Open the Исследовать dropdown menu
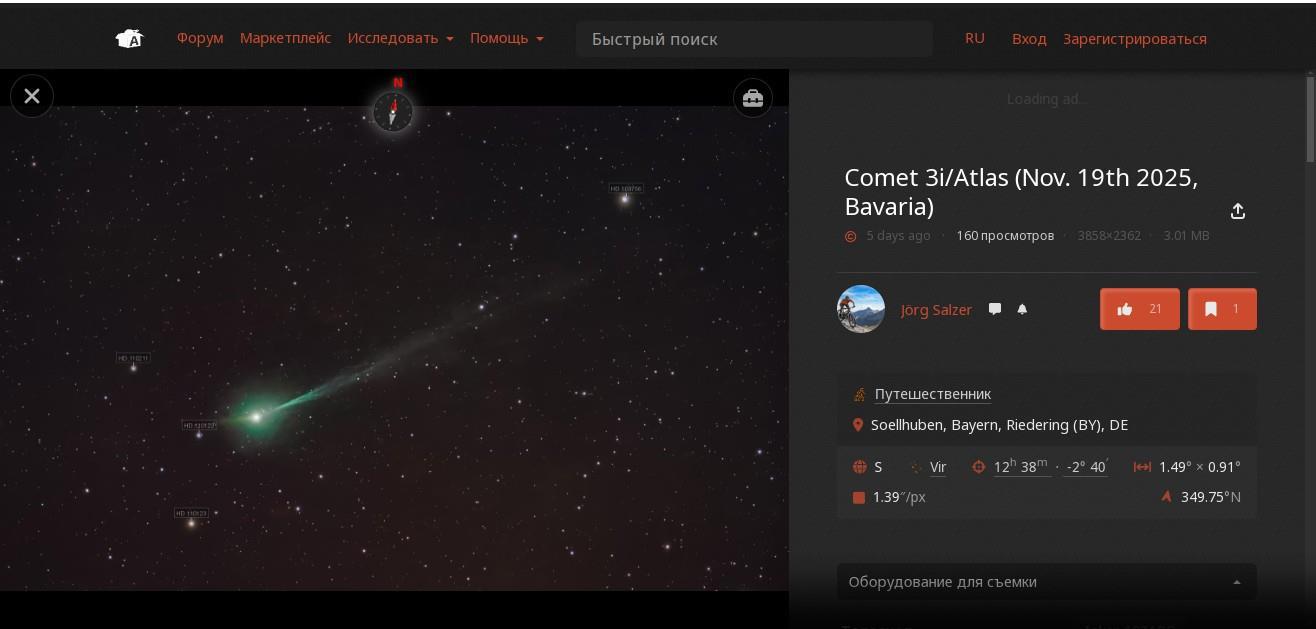 [400, 38]
